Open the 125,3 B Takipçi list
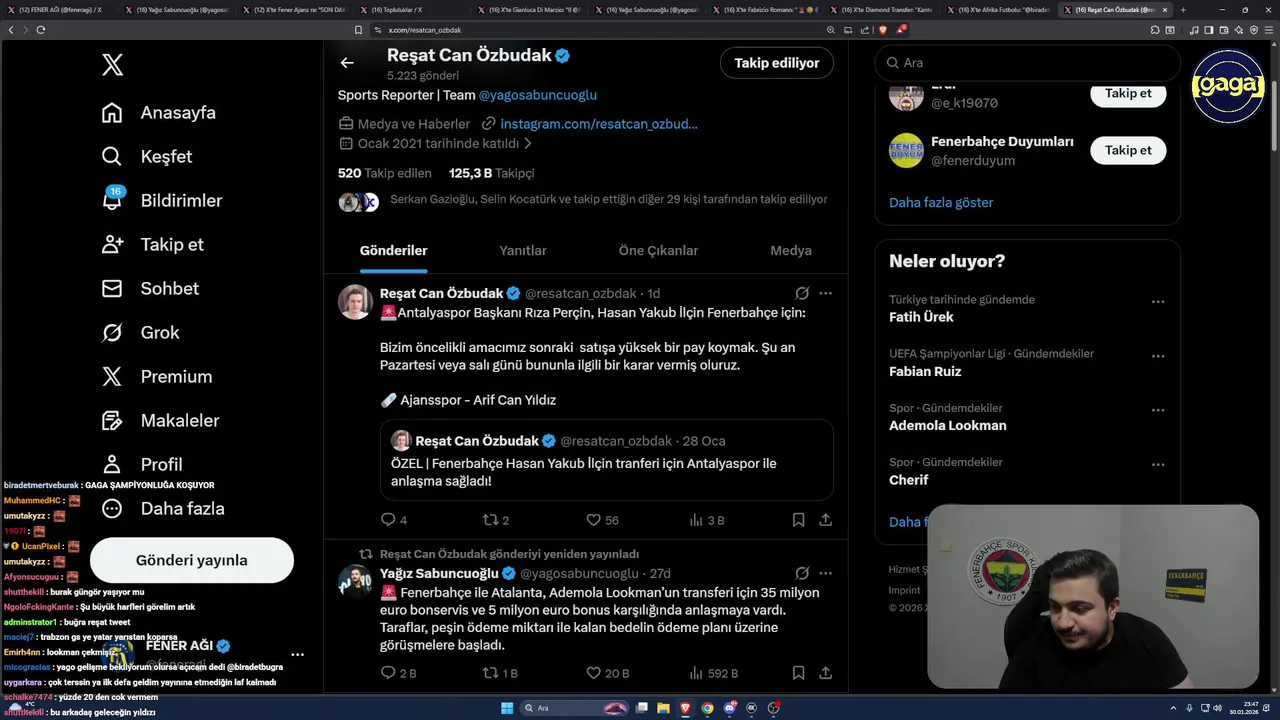1280x720 pixels. click(x=492, y=173)
